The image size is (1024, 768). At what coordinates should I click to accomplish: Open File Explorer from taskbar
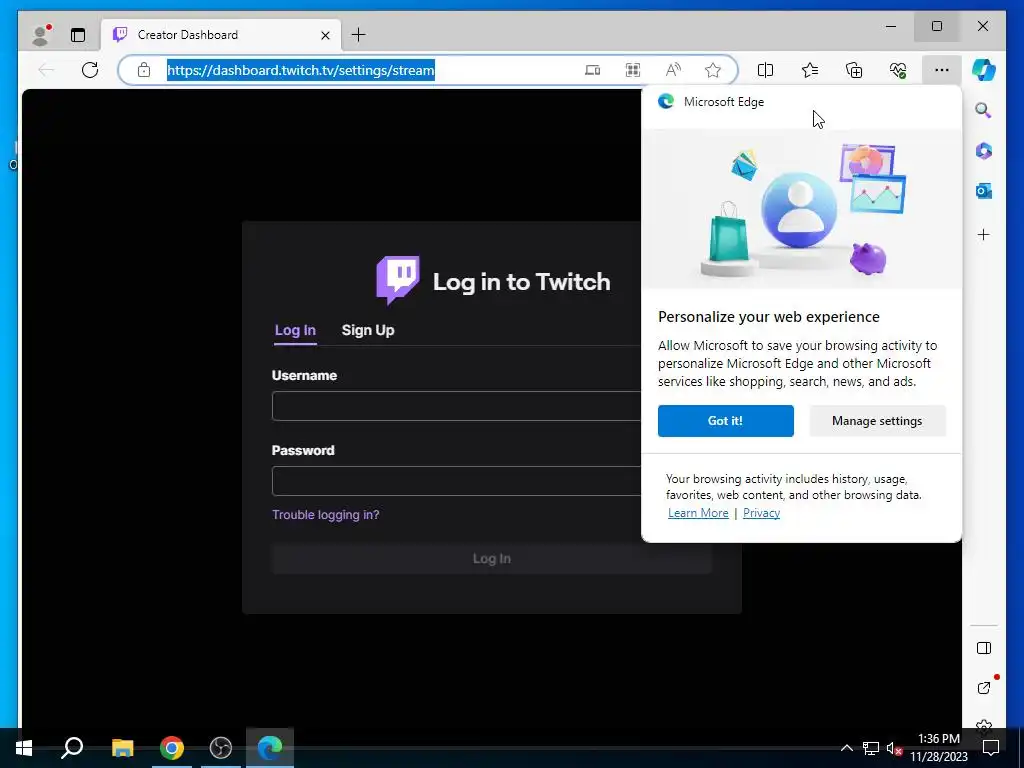click(122, 748)
